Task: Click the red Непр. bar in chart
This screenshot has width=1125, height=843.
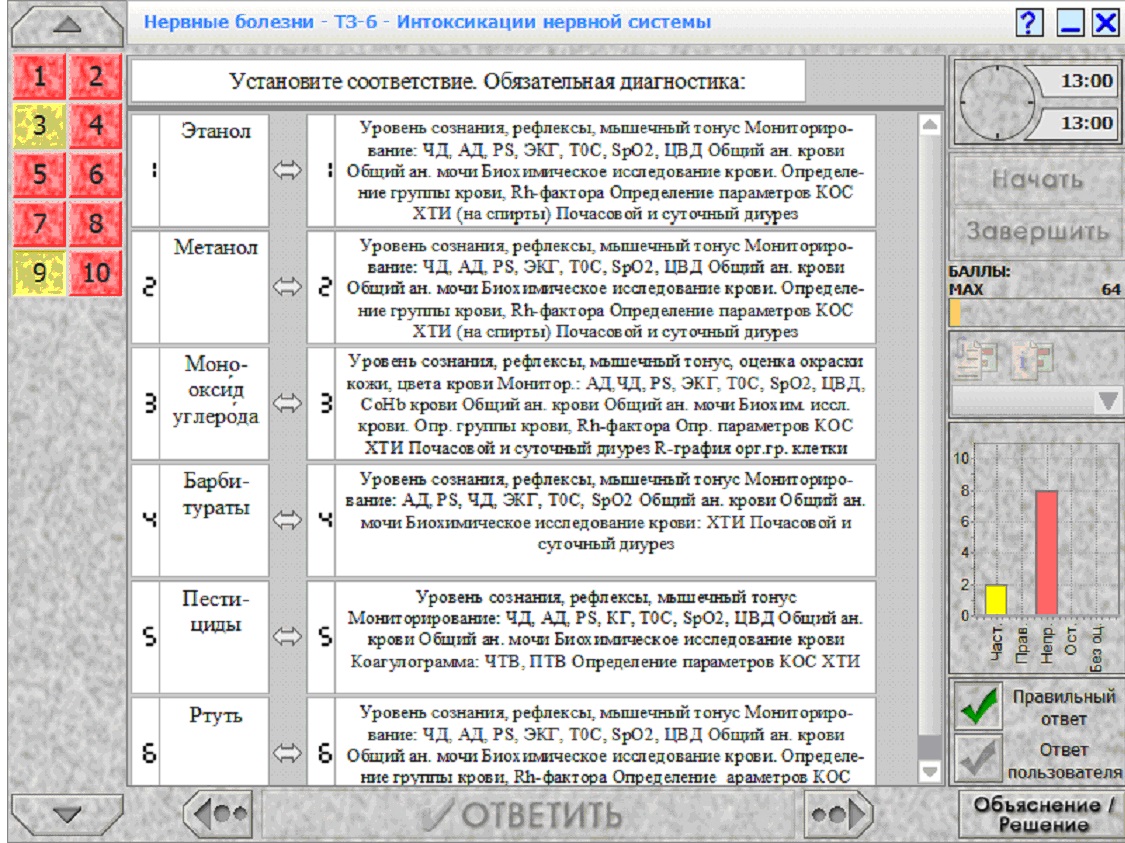Action: (x=1047, y=552)
